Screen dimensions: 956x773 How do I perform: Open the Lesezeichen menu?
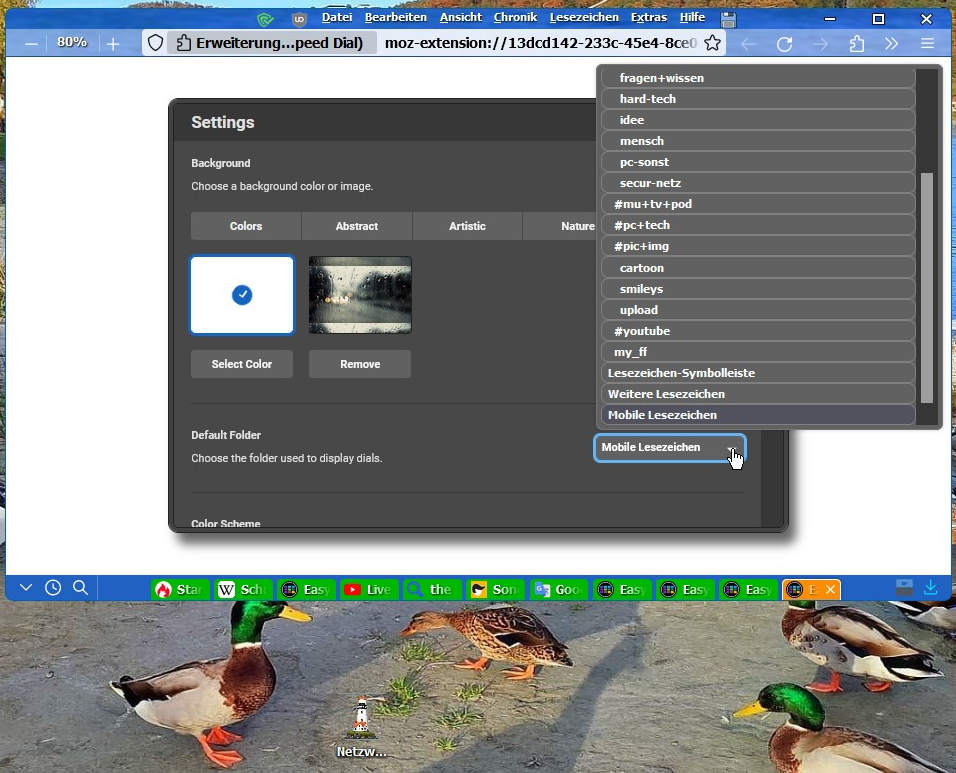coord(585,17)
